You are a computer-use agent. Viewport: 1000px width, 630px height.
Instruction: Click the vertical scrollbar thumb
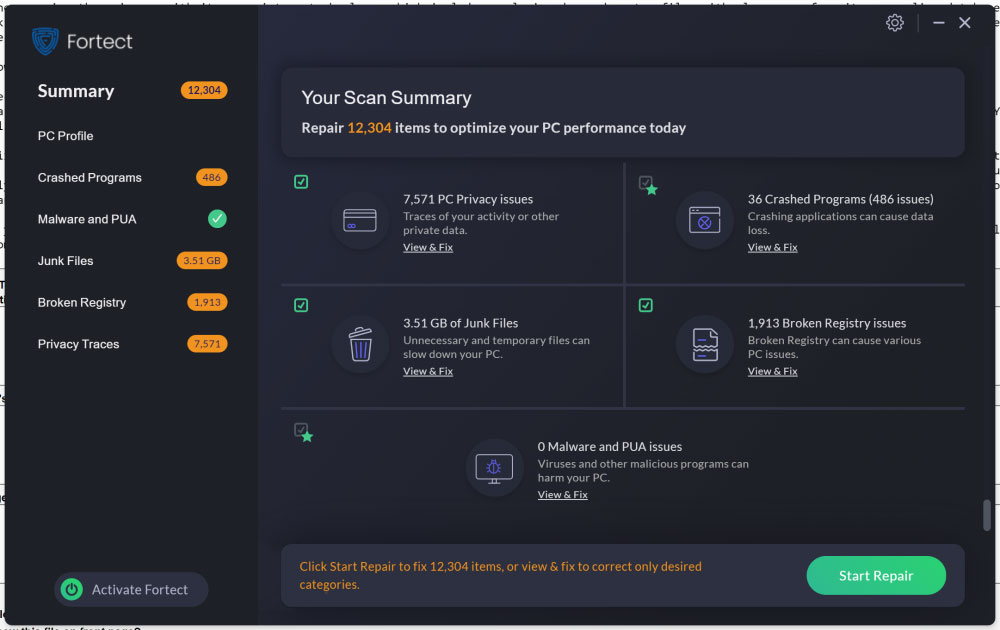click(987, 515)
